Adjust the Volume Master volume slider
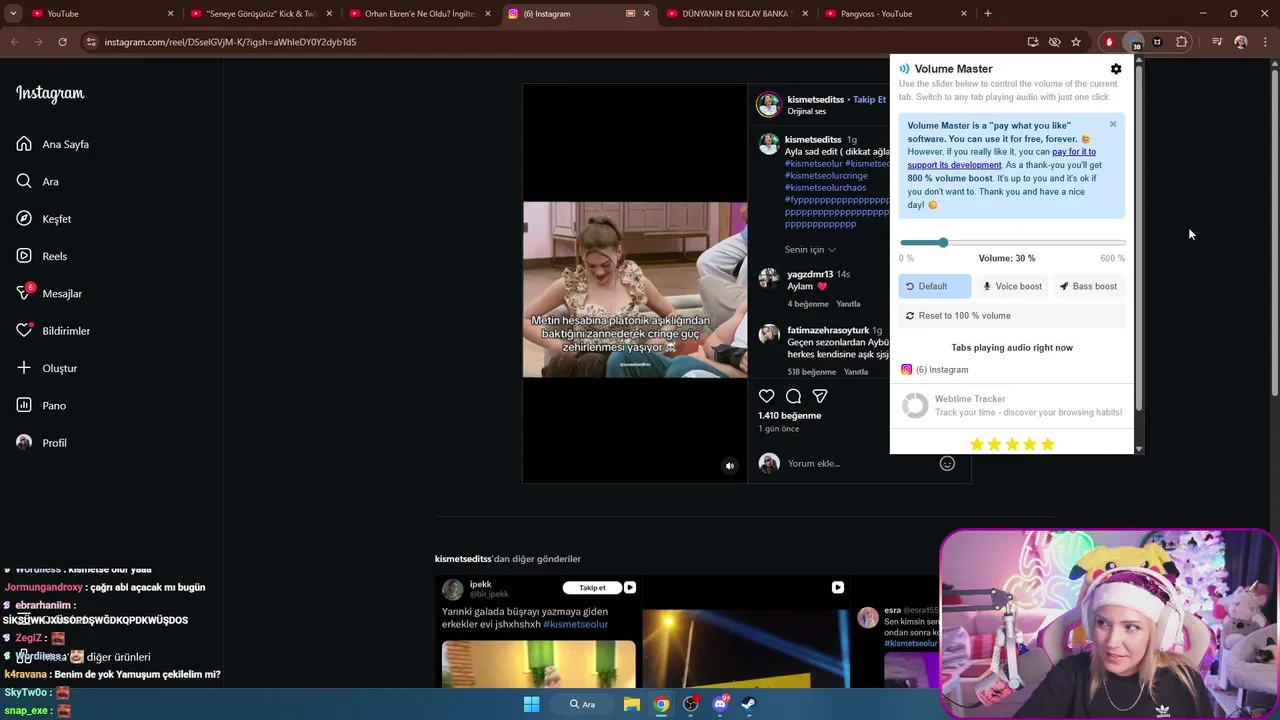This screenshot has width=1280, height=720. (x=1012, y=243)
